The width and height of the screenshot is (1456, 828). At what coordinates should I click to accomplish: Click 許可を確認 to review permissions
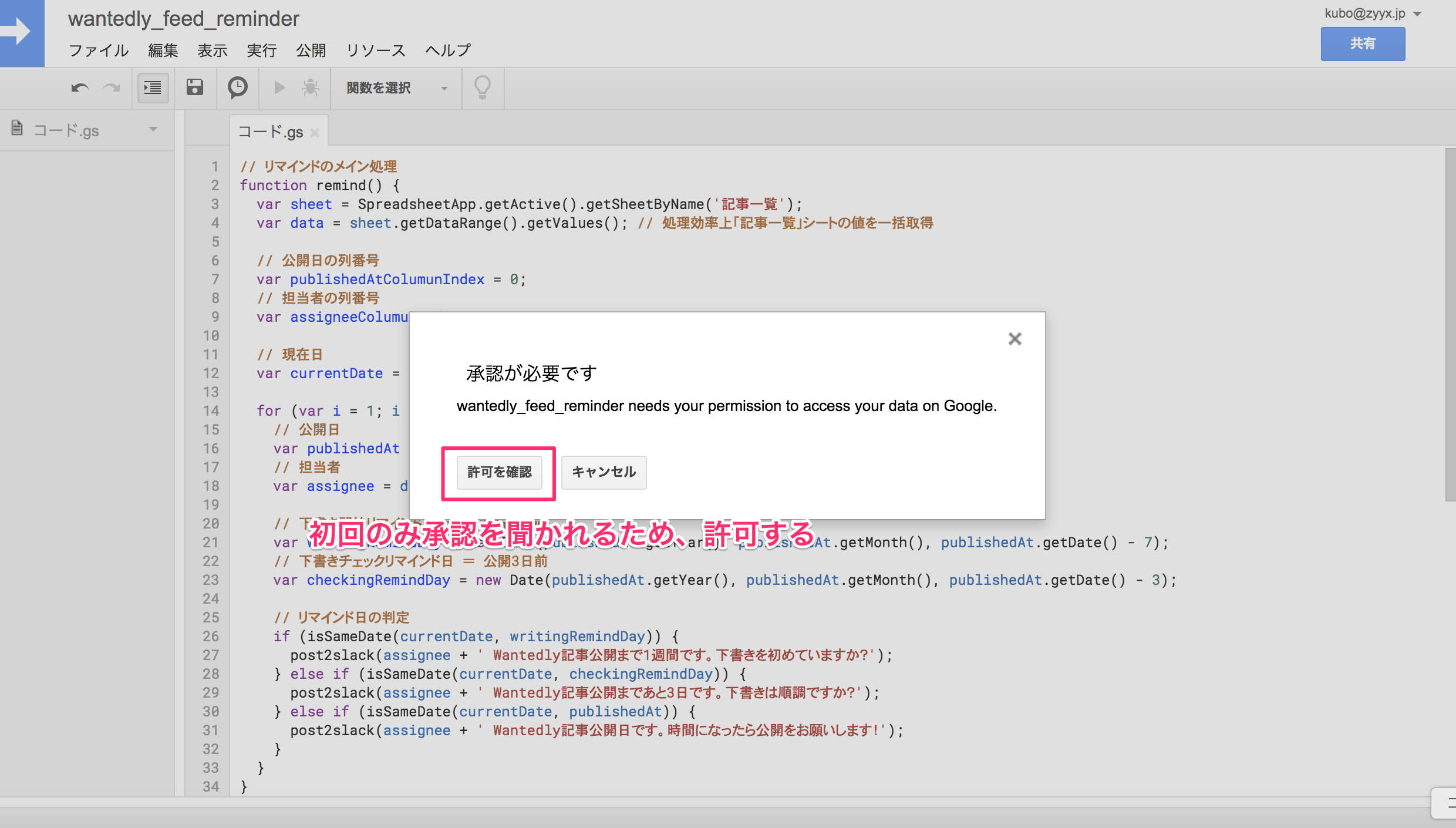click(499, 472)
